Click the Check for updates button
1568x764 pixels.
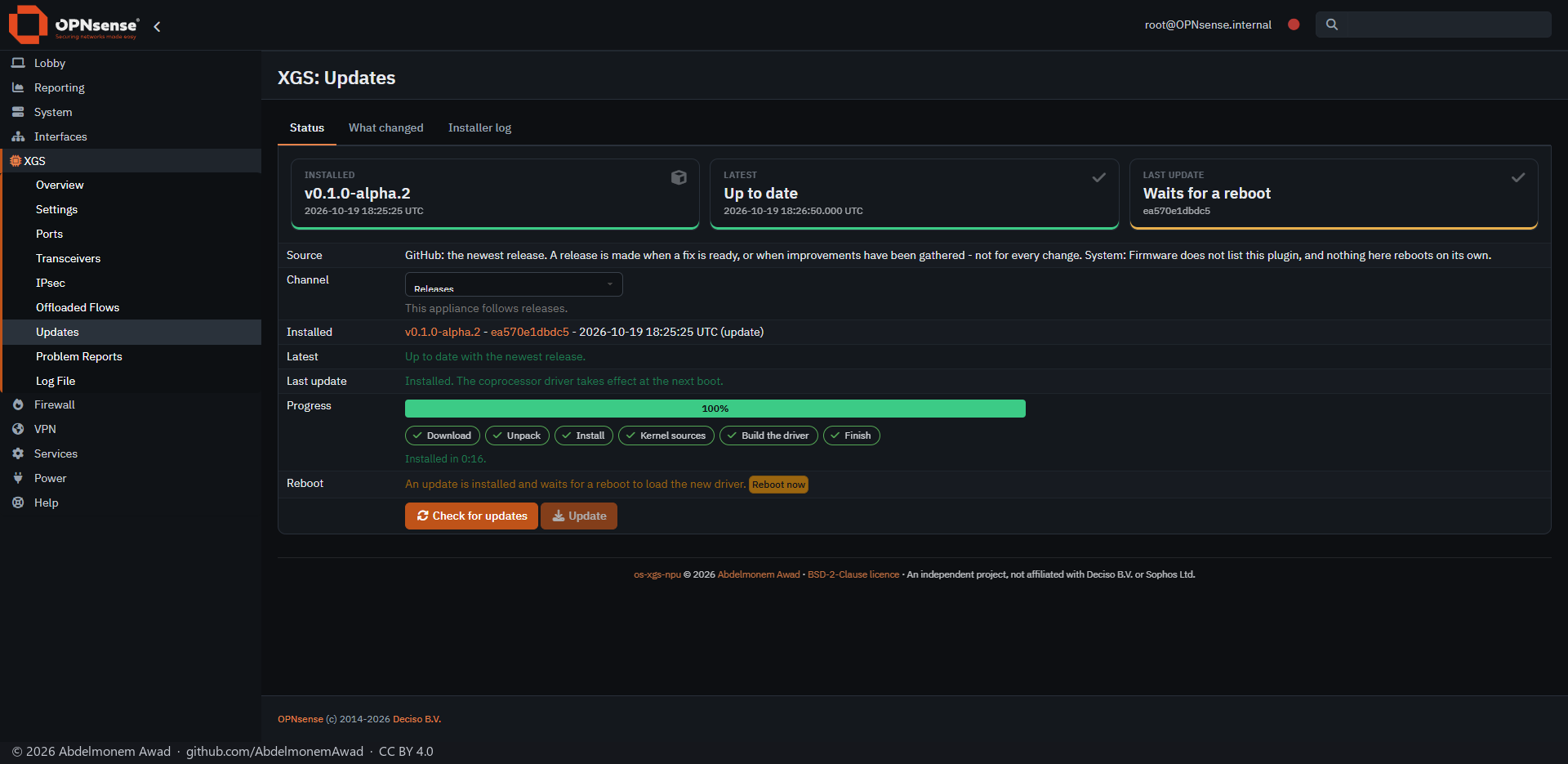click(471, 516)
